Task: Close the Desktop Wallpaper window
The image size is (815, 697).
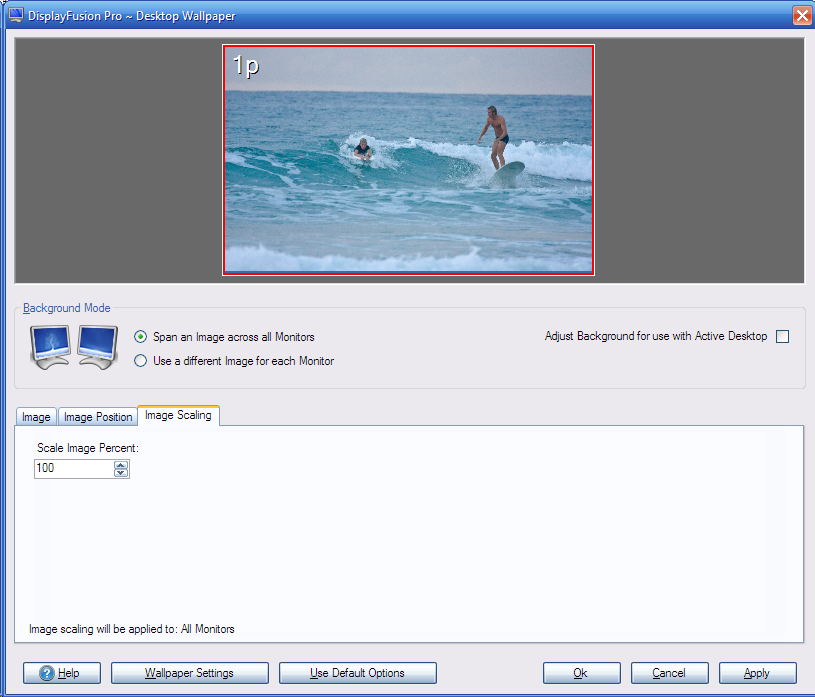Action: coord(801,15)
